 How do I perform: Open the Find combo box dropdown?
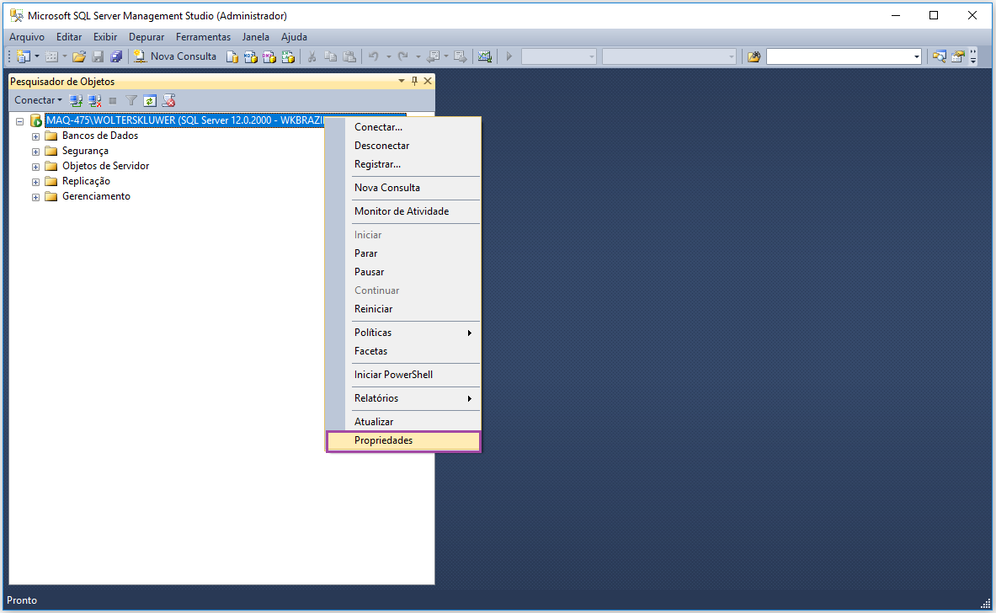[x=917, y=57]
